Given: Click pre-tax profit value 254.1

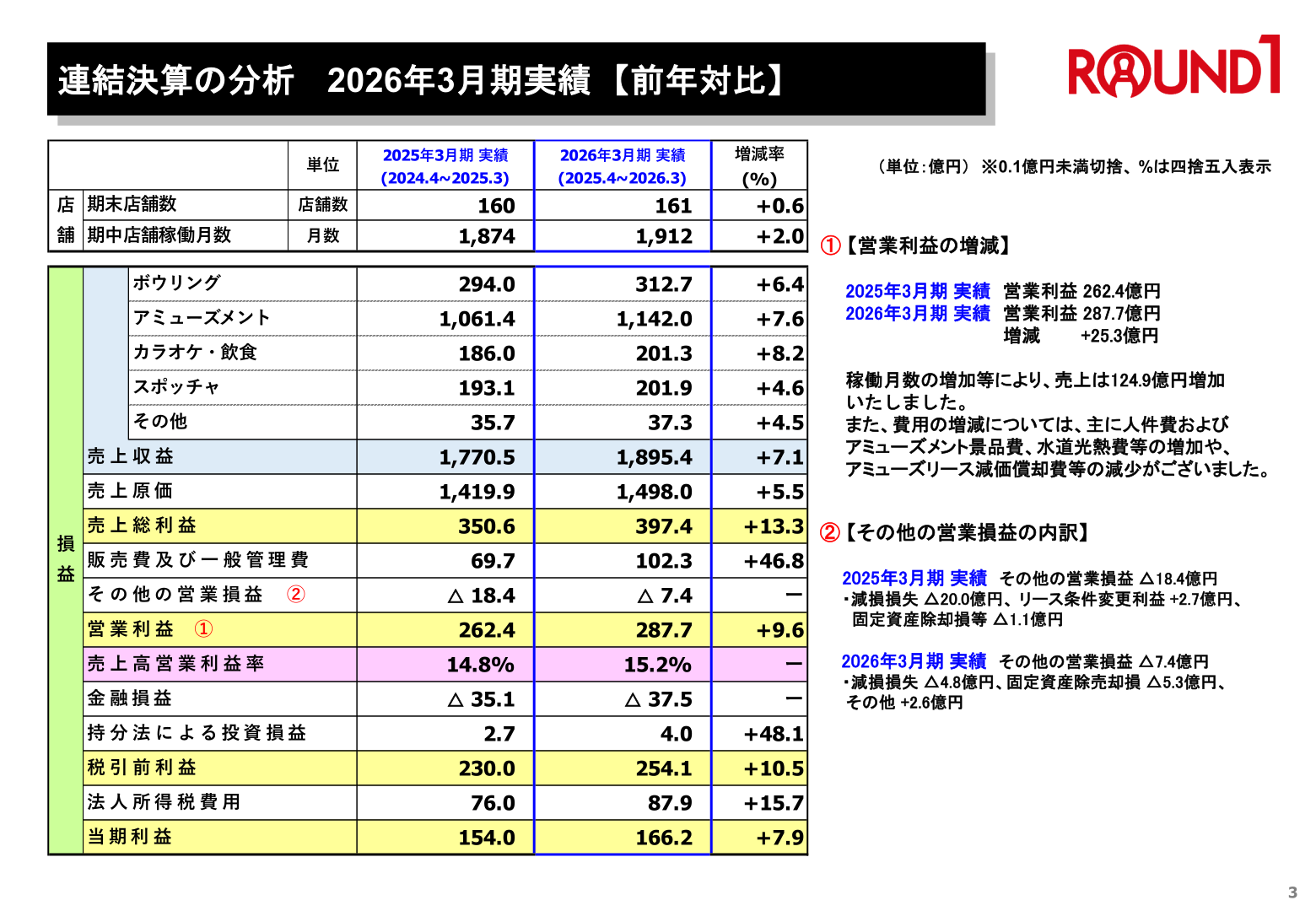Looking at the screenshot, I should point(664,768).
